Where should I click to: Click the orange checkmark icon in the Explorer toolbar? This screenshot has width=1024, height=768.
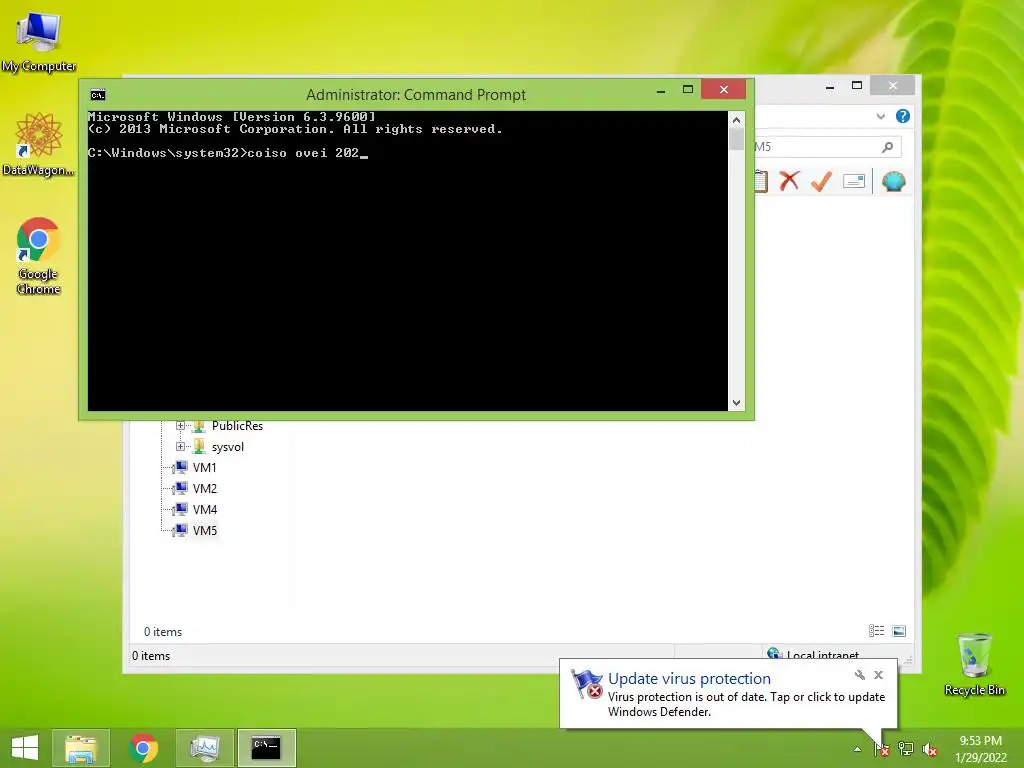[821, 181]
